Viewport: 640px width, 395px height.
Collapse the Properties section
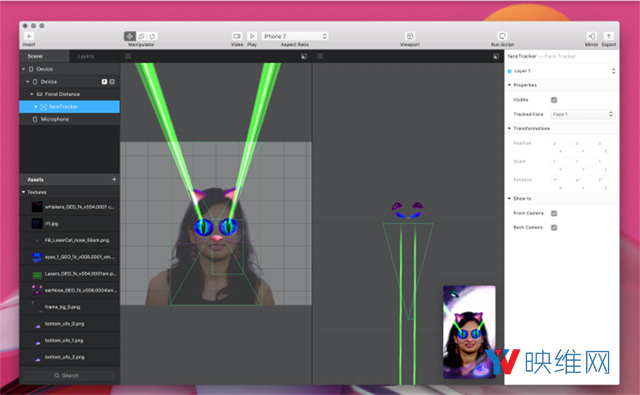(509, 85)
